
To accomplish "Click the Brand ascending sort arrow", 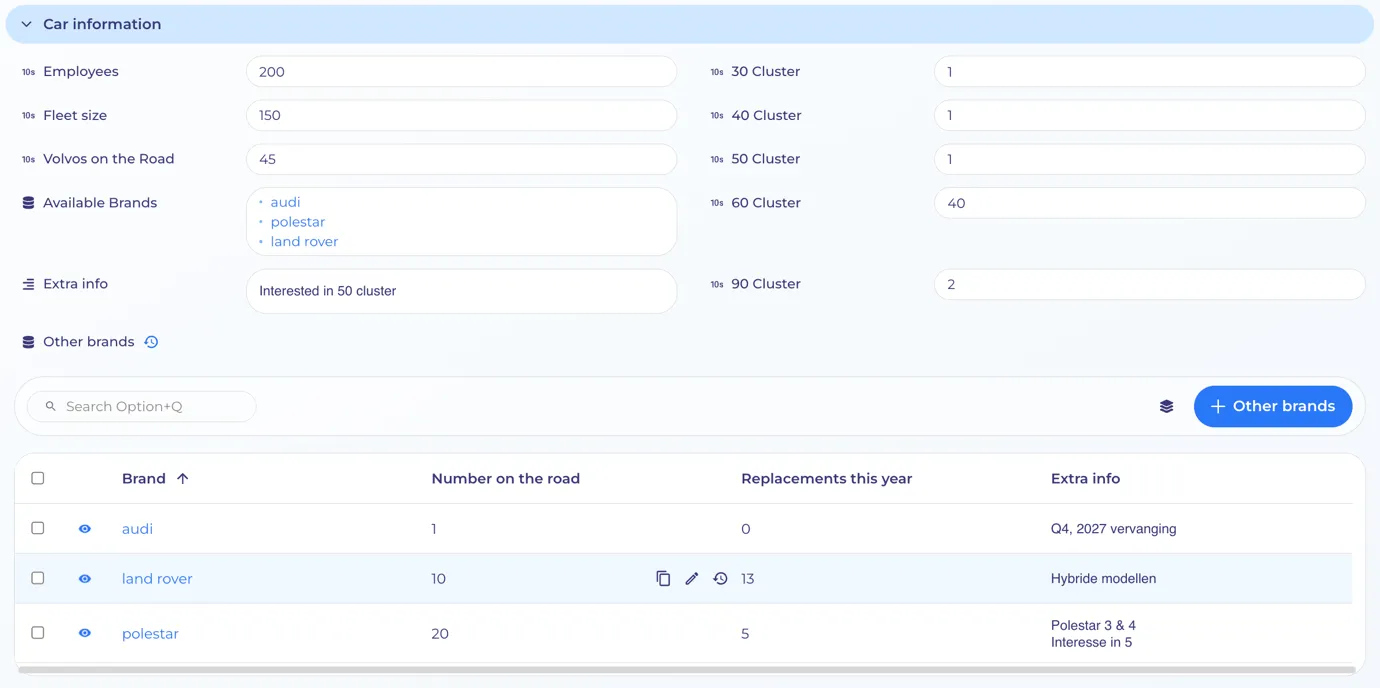I will (x=182, y=478).
